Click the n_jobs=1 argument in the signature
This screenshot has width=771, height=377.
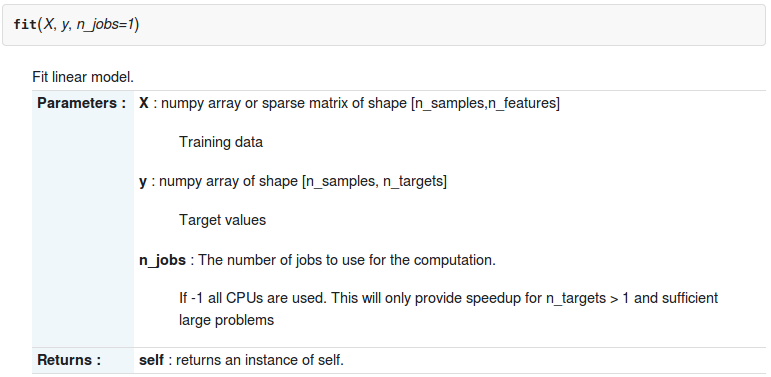pos(105,25)
